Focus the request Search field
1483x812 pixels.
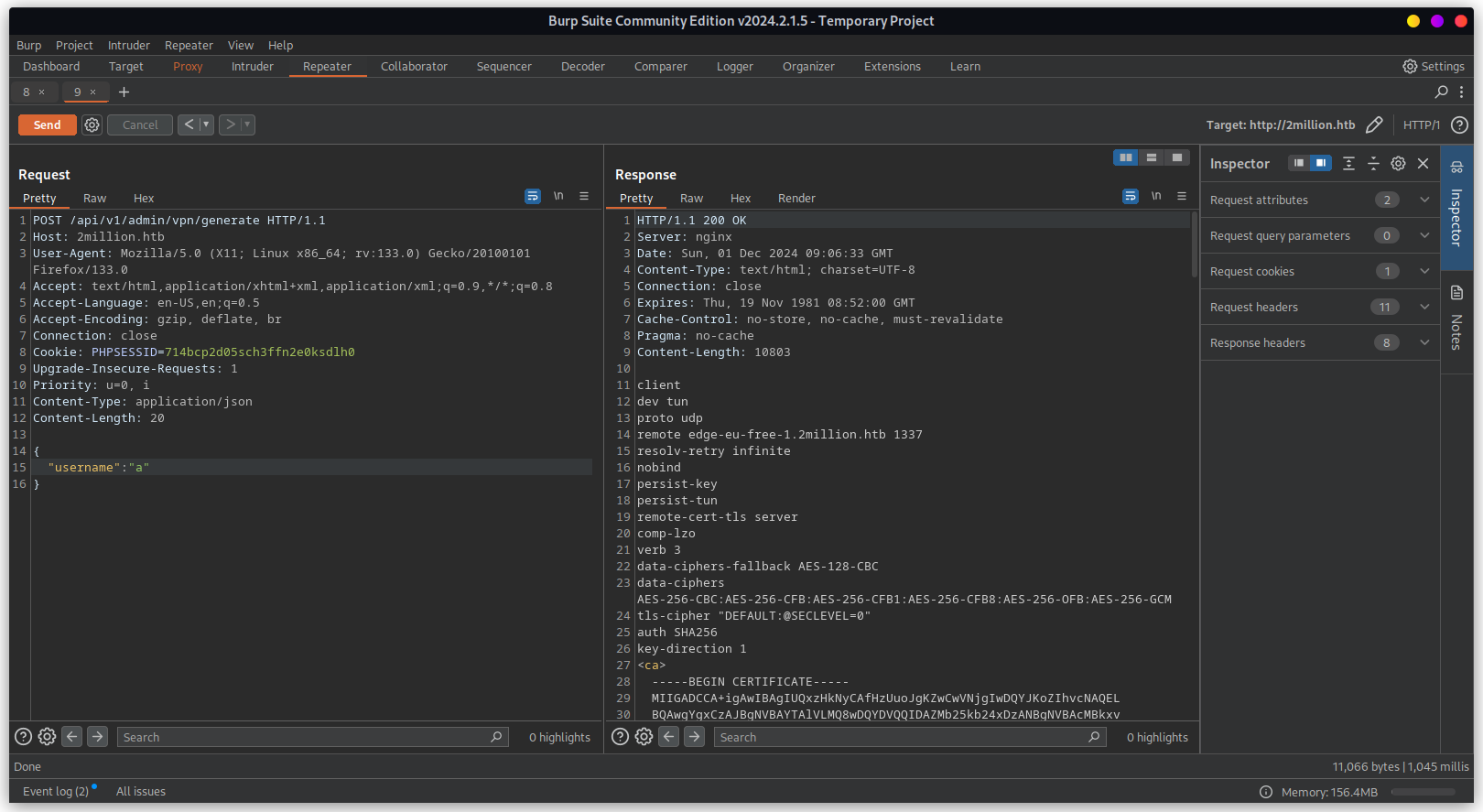pos(312,737)
